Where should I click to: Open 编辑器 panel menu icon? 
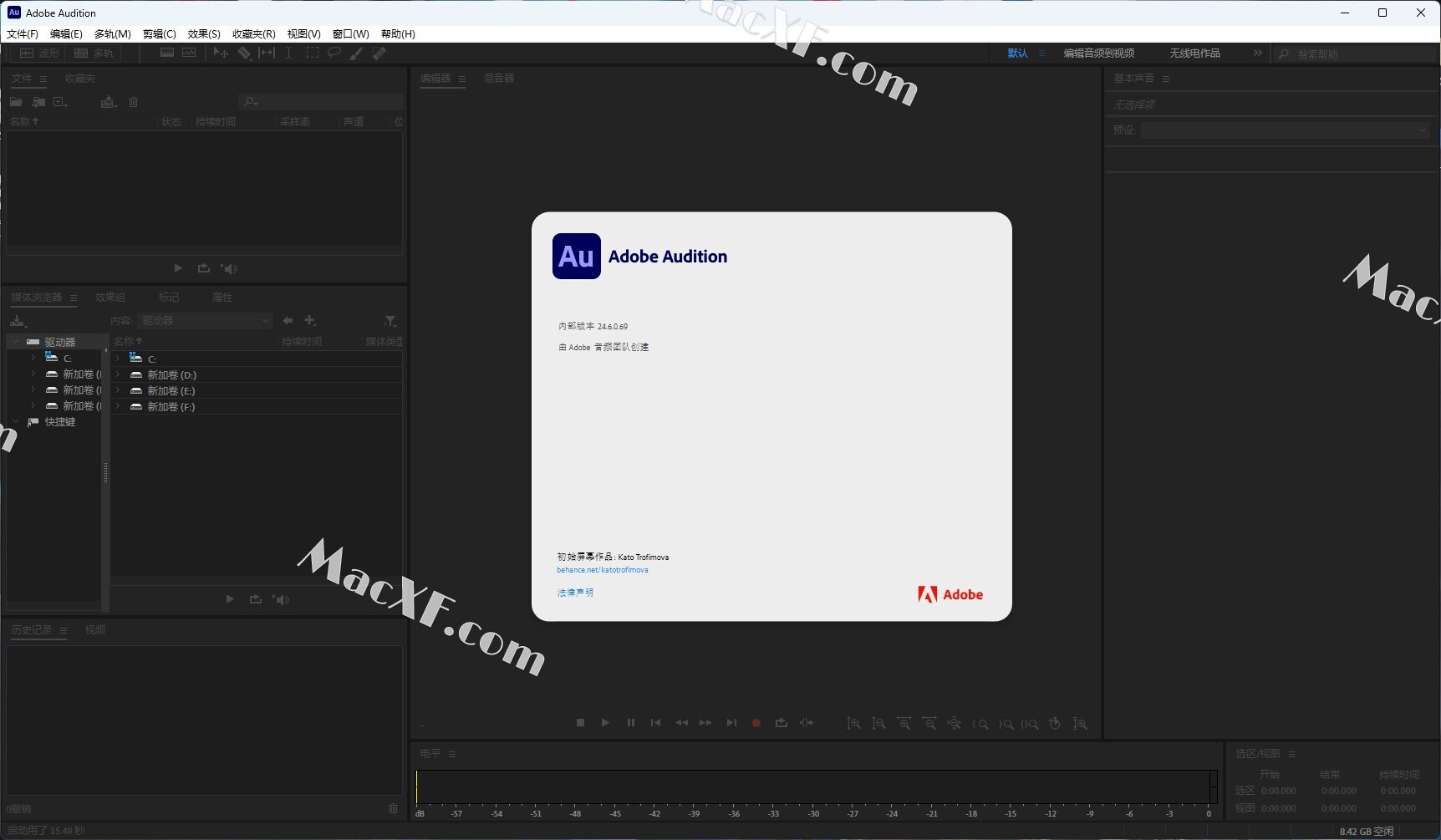461,79
